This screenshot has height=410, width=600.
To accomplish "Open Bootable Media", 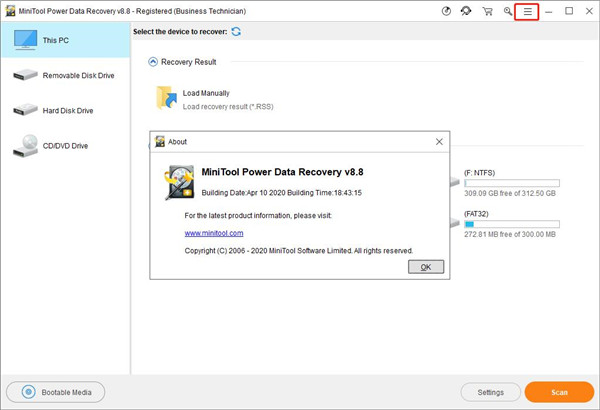I will [x=55, y=392].
